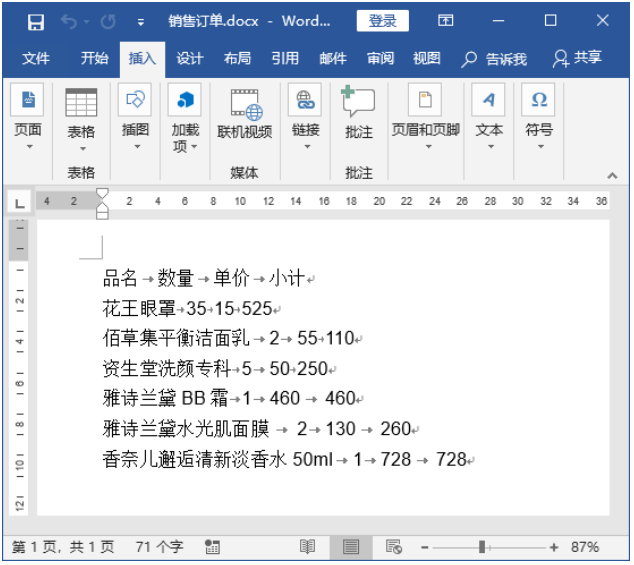
Task: Switch to the 审阅 tab
Action: point(380,59)
